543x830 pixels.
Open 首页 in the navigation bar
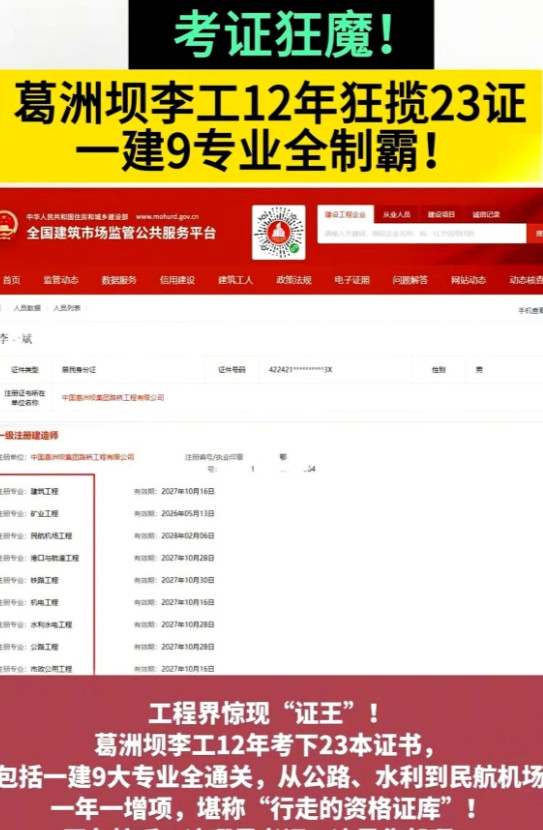click(x=11, y=280)
